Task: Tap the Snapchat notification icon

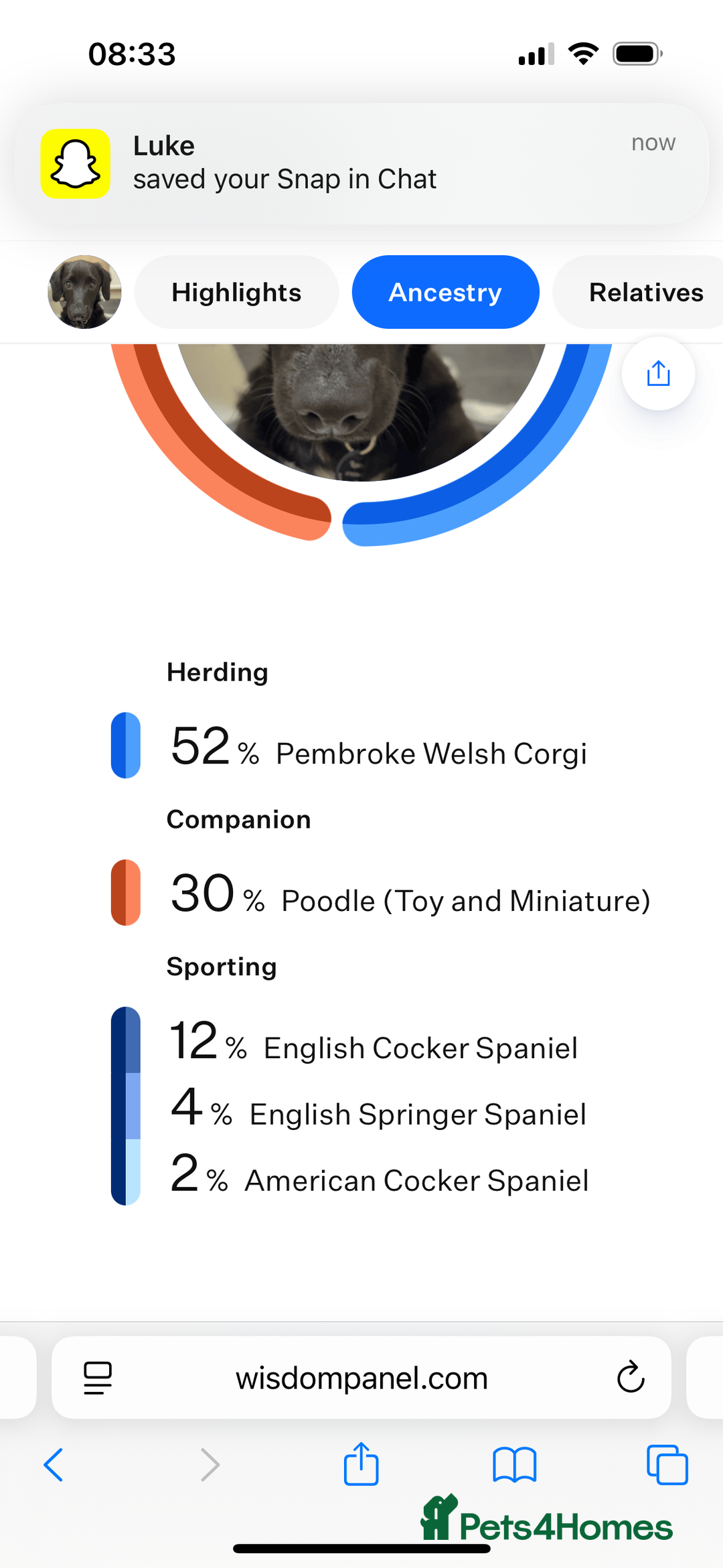Action: click(76, 163)
